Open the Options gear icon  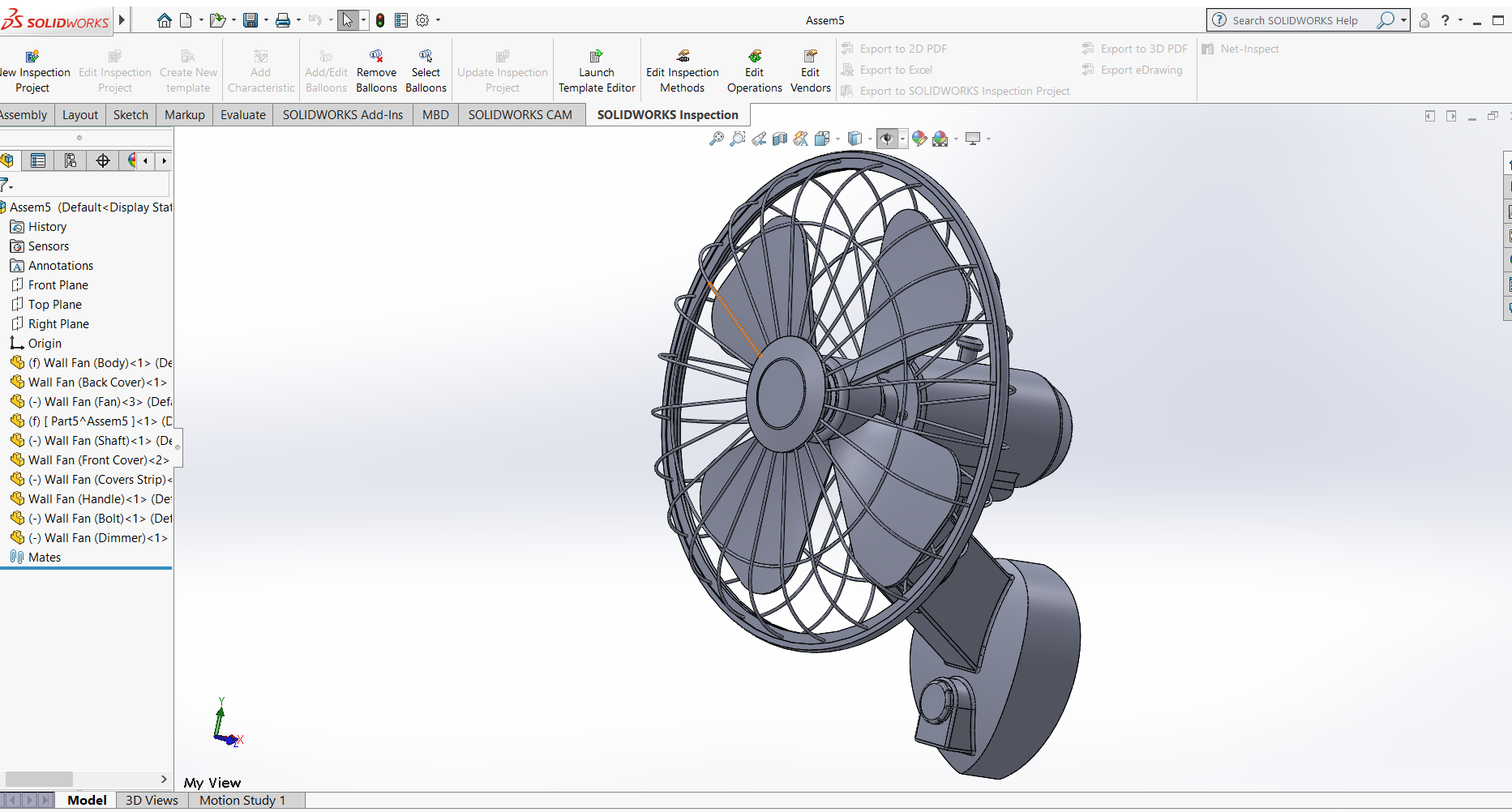pos(422,20)
